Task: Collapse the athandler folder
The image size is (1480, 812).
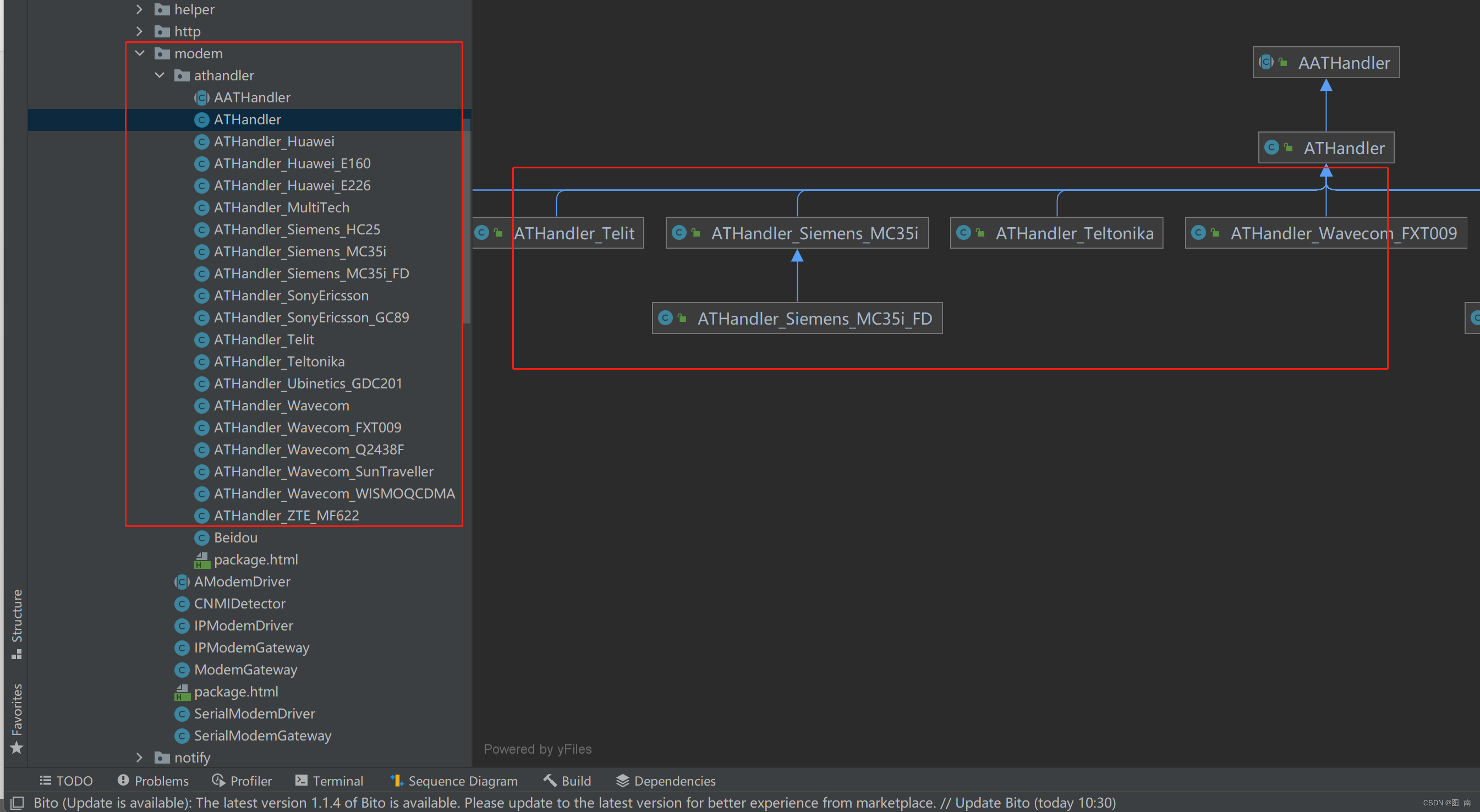Action: [160, 75]
